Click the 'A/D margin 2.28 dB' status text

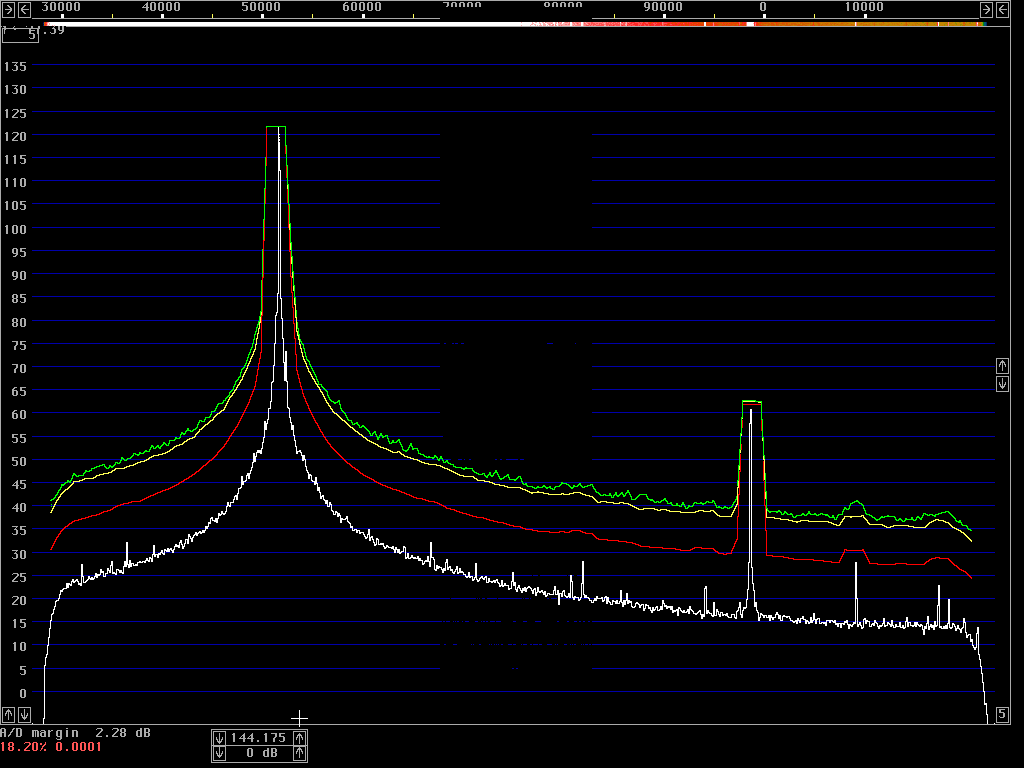click(x=76, y=733)
